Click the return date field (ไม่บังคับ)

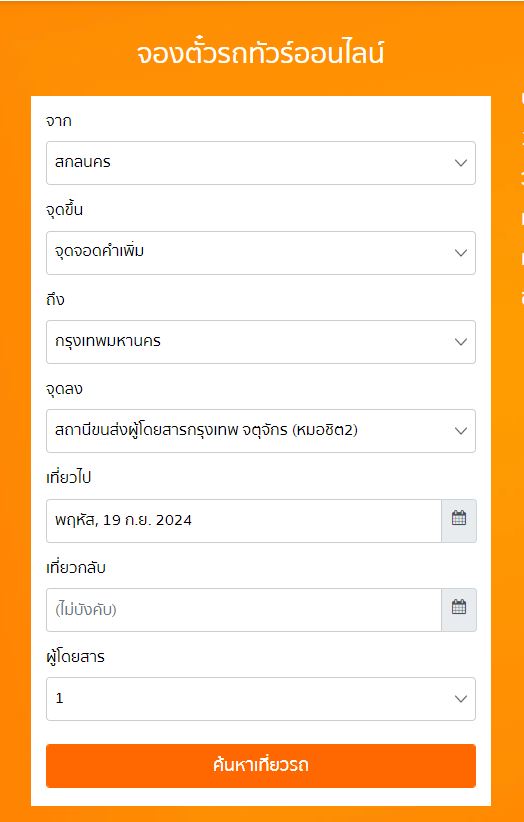[x=244, y=610]
